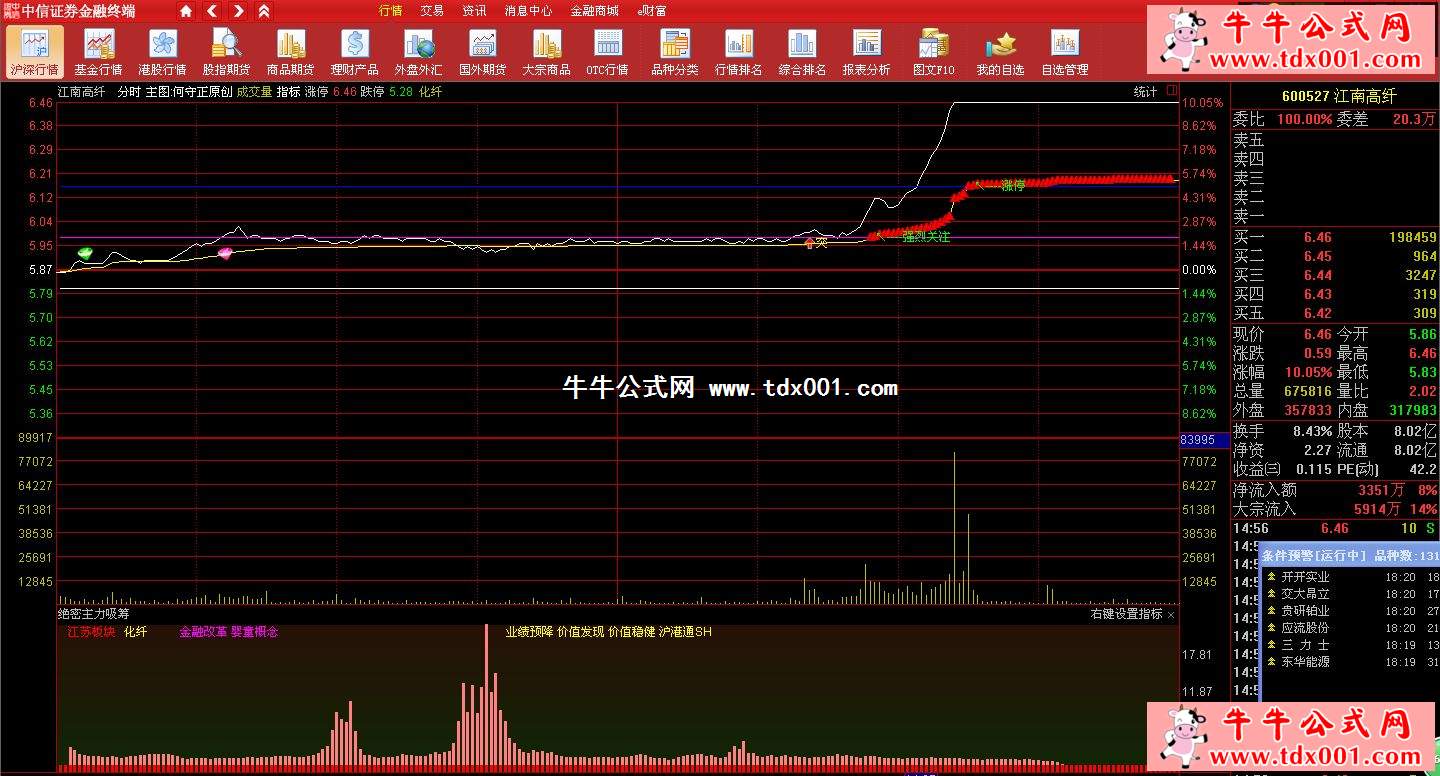Select the 江苏板块 tag

92,632
